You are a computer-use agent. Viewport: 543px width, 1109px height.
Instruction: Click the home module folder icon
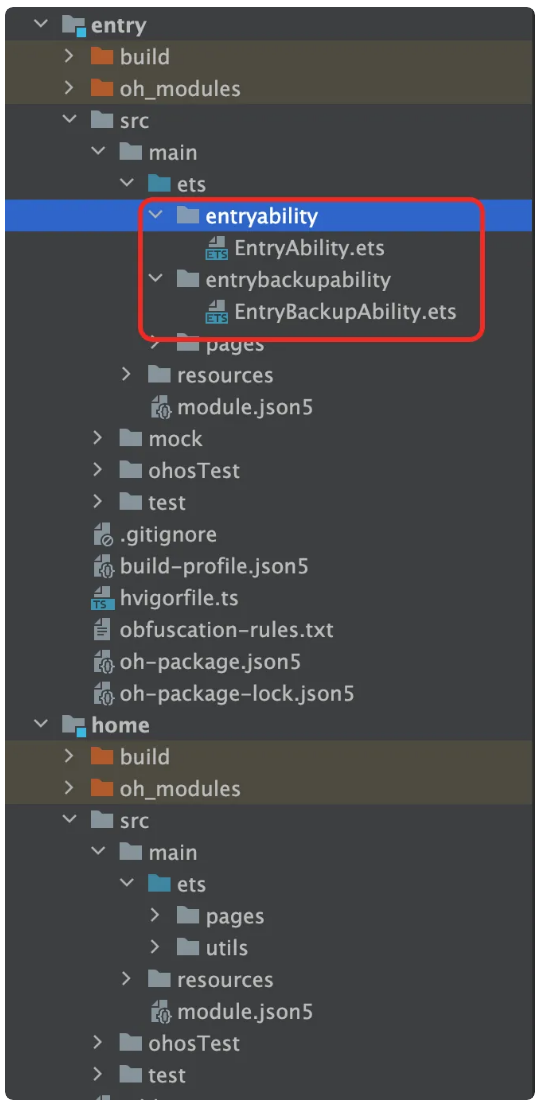(x=74, y=726)
